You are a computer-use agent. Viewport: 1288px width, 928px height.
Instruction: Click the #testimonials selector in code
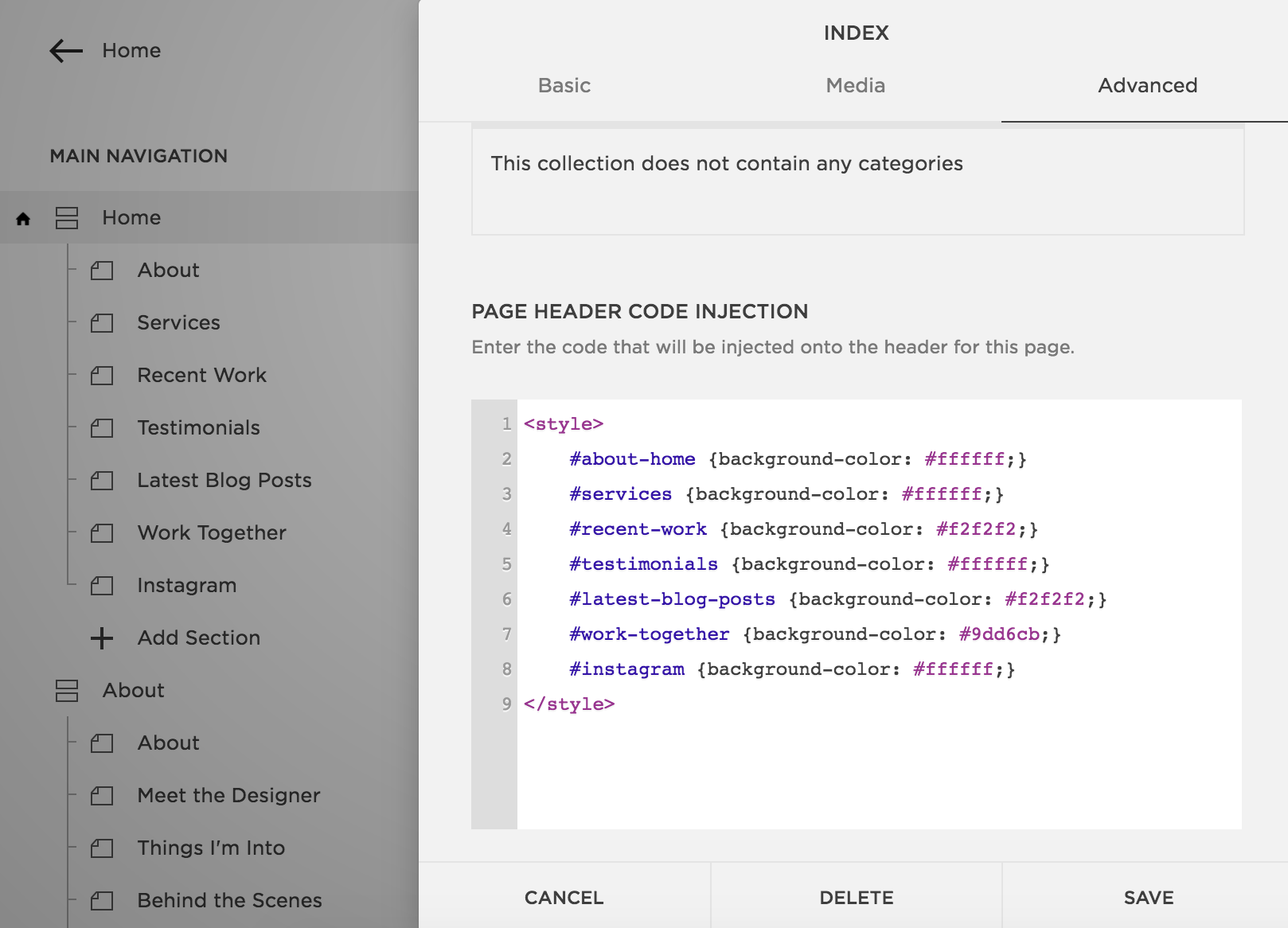[644, 564]
